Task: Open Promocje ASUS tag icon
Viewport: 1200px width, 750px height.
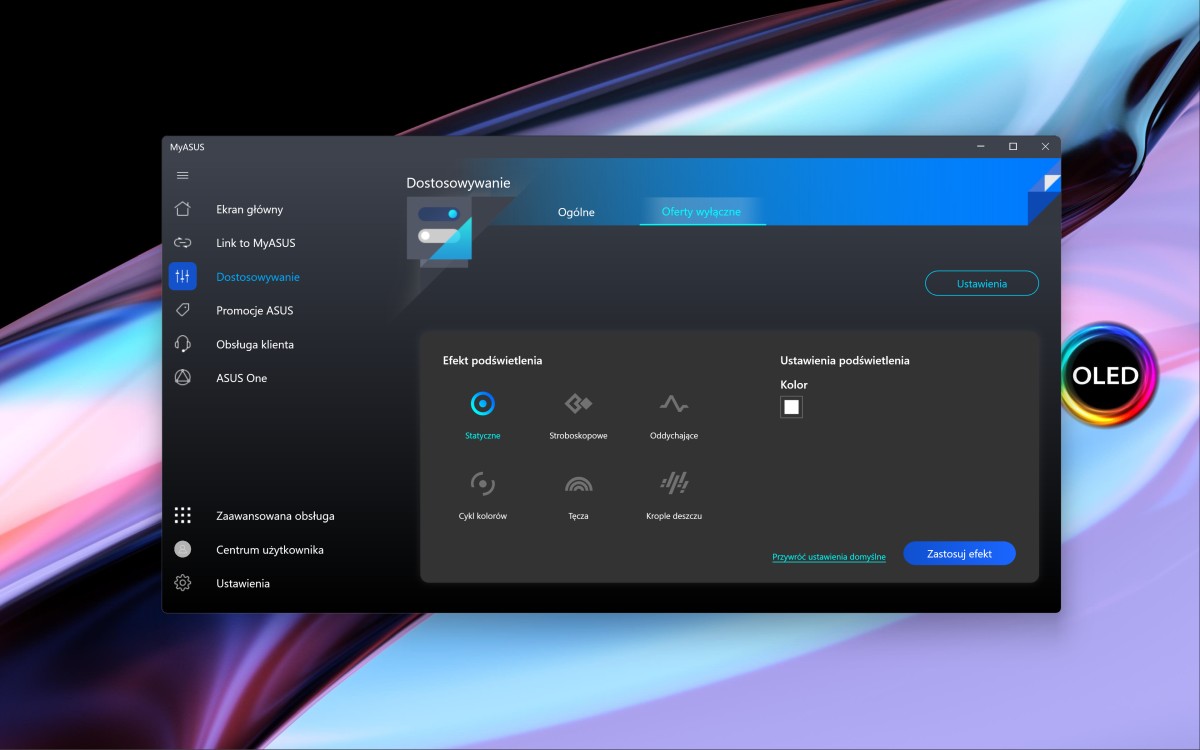Action: [x=183, y=310]
